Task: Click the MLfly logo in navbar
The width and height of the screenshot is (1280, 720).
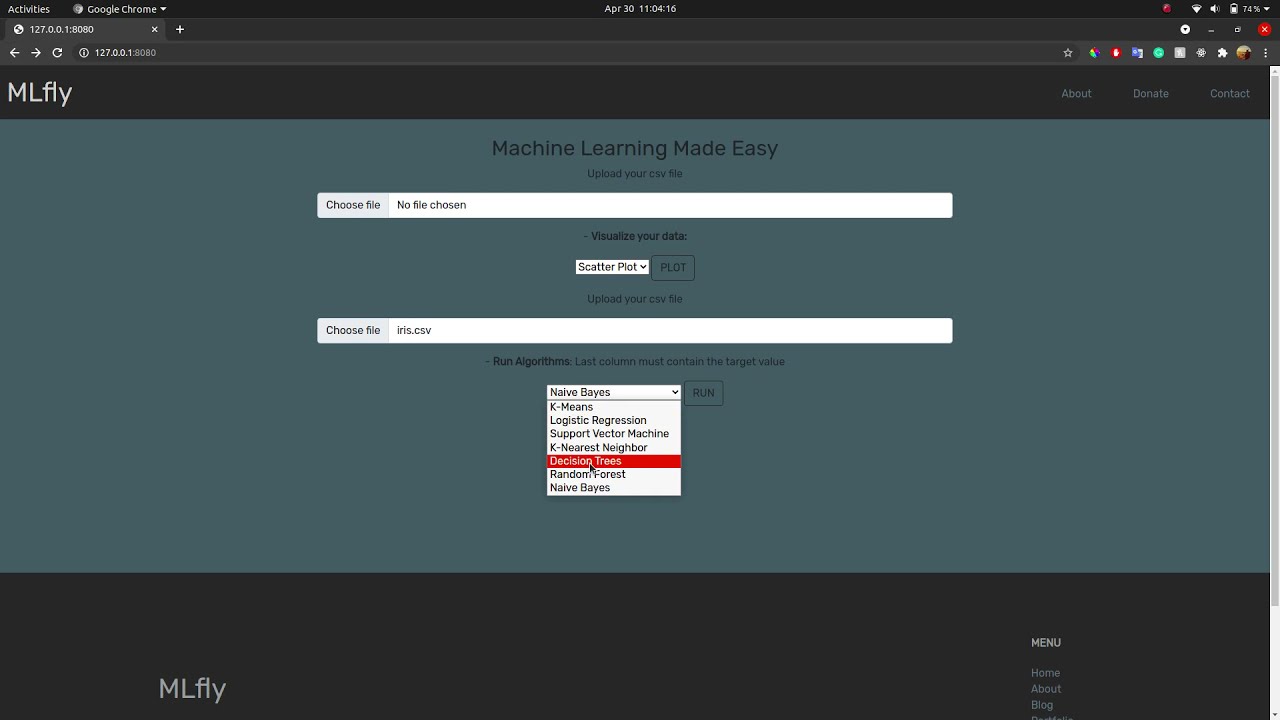Action: pos(40,93)
